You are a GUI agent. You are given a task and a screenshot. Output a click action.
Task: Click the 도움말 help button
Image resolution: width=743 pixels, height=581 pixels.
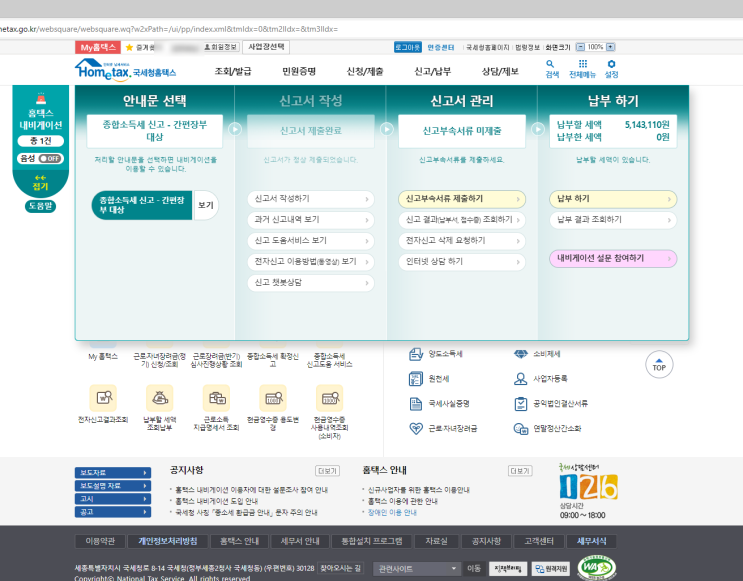(40, 206)
